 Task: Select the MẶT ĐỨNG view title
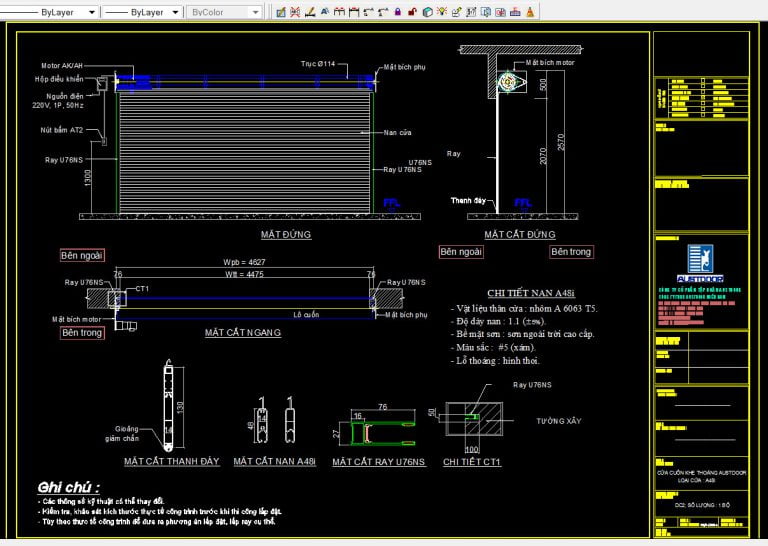286,235
